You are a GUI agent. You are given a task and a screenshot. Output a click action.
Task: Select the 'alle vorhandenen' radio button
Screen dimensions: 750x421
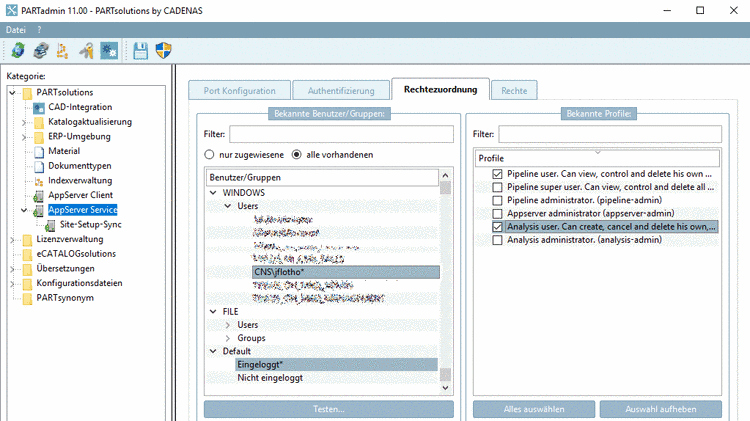pos(297,155)
